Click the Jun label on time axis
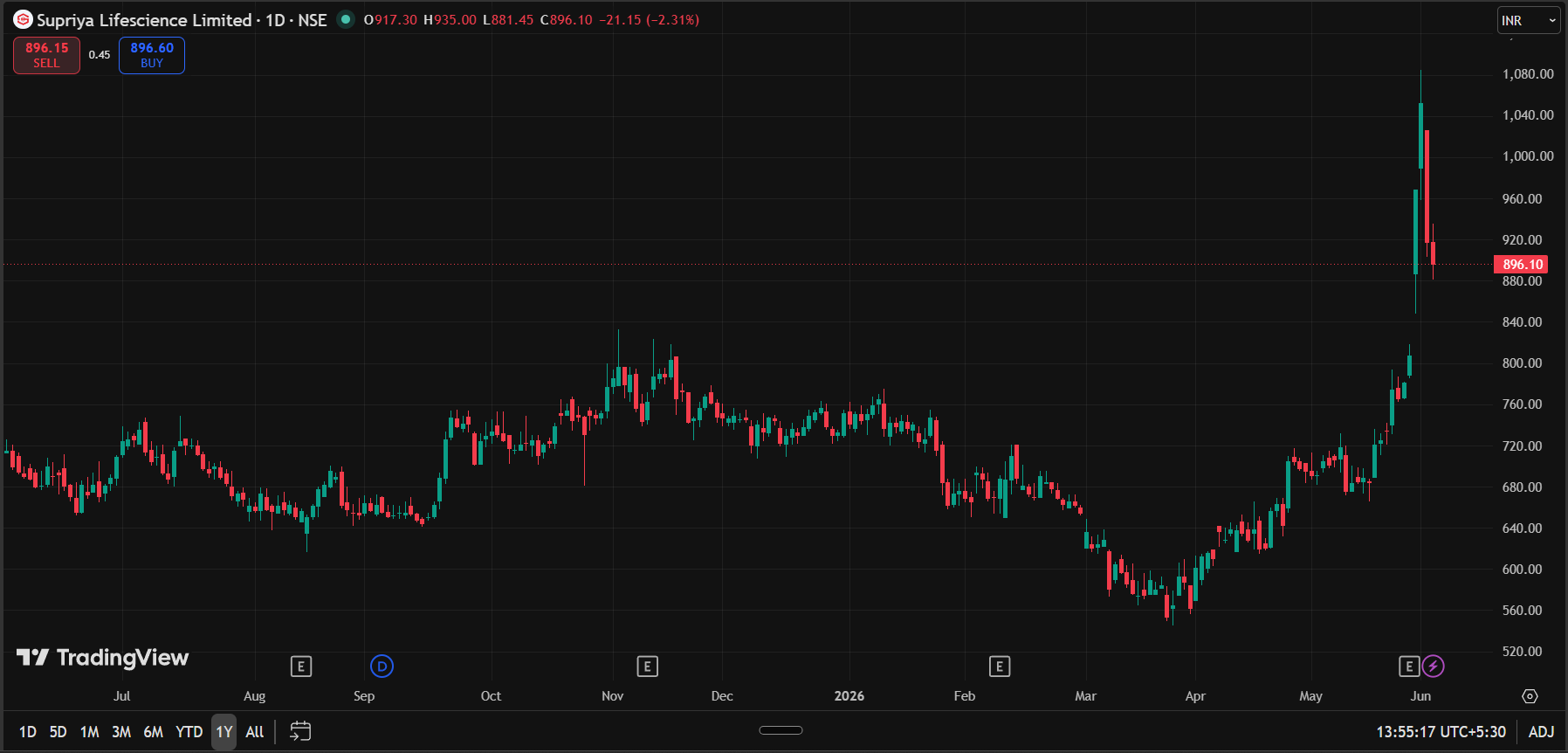The width and height of the screenshot is (1568, 753). 1420,696
